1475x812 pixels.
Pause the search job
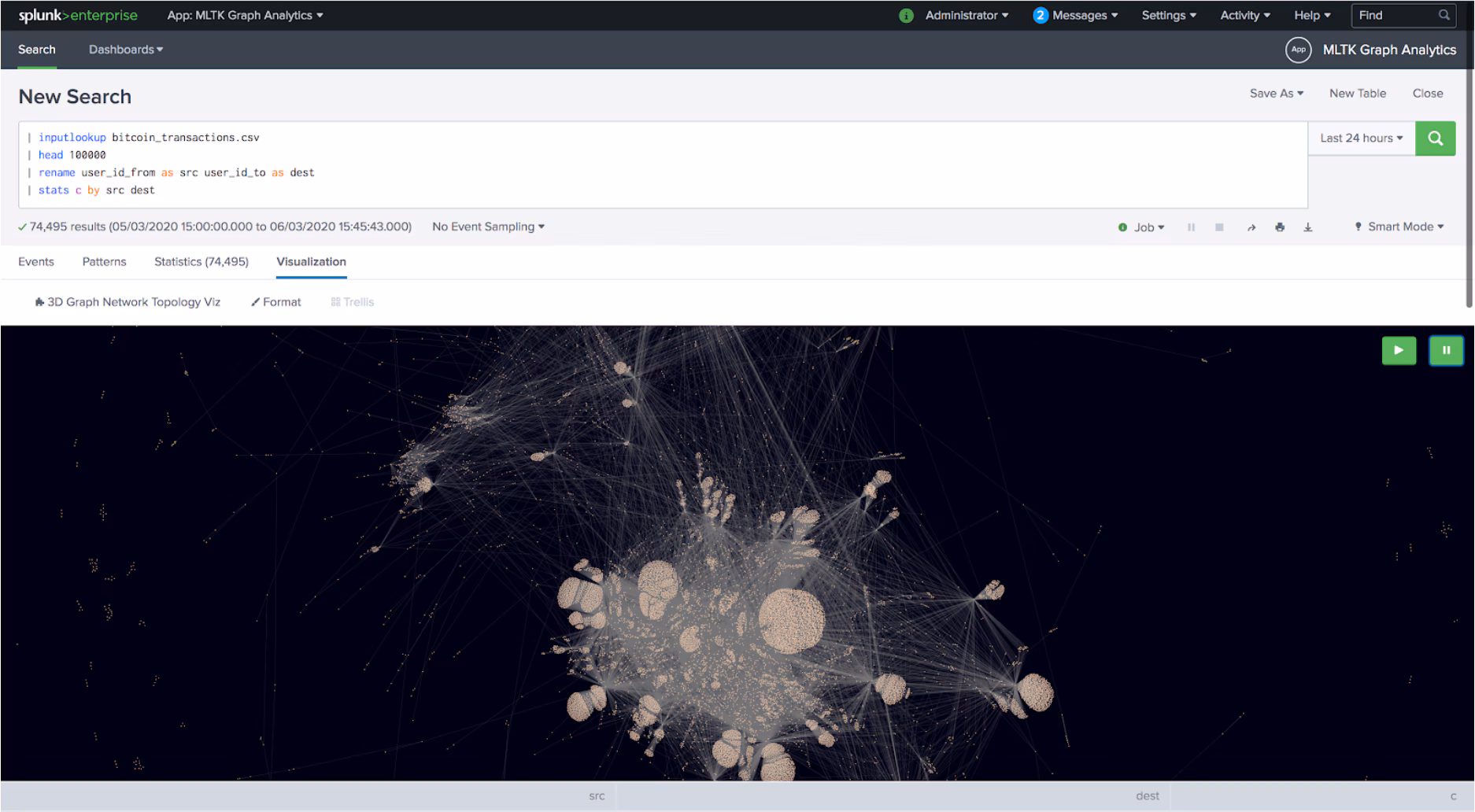[1191, 227]
